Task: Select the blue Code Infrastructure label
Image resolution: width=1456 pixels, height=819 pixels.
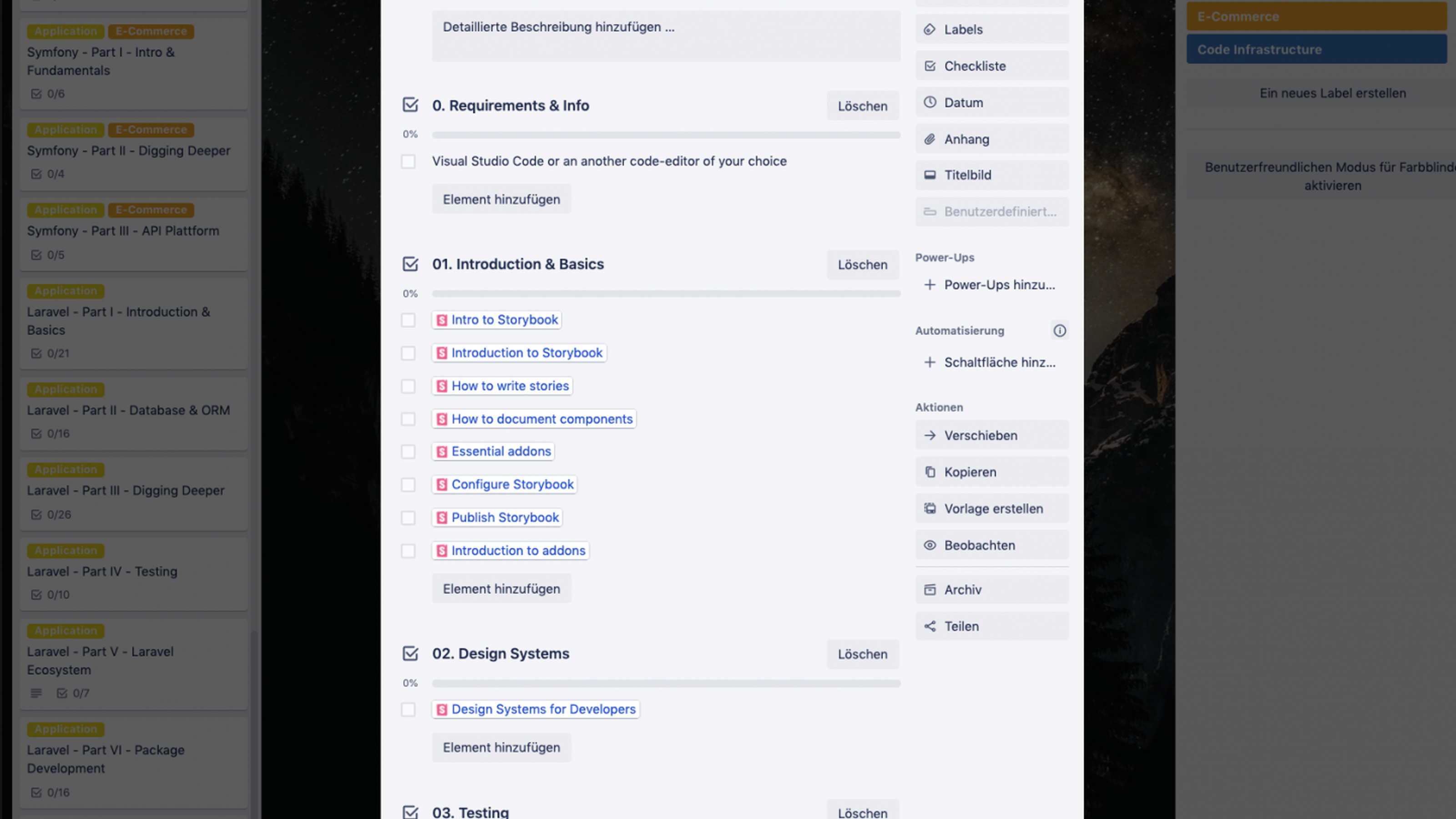Action: click(1316, 49)
